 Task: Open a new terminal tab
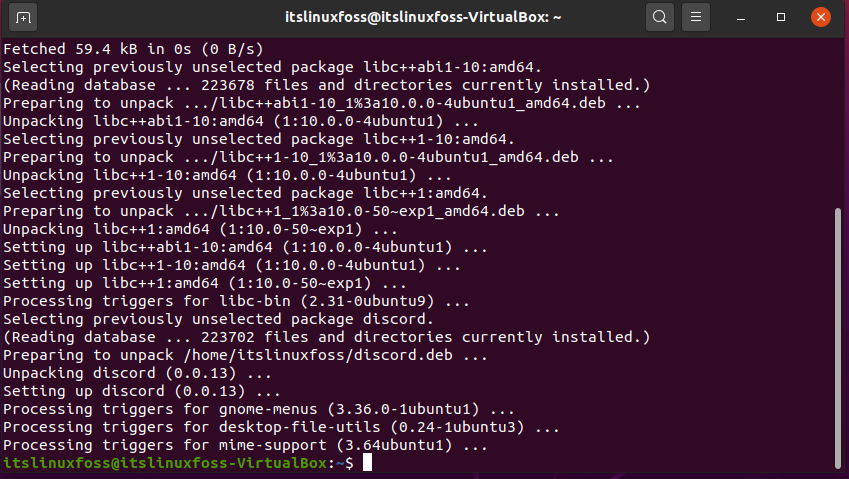(23, 18)
